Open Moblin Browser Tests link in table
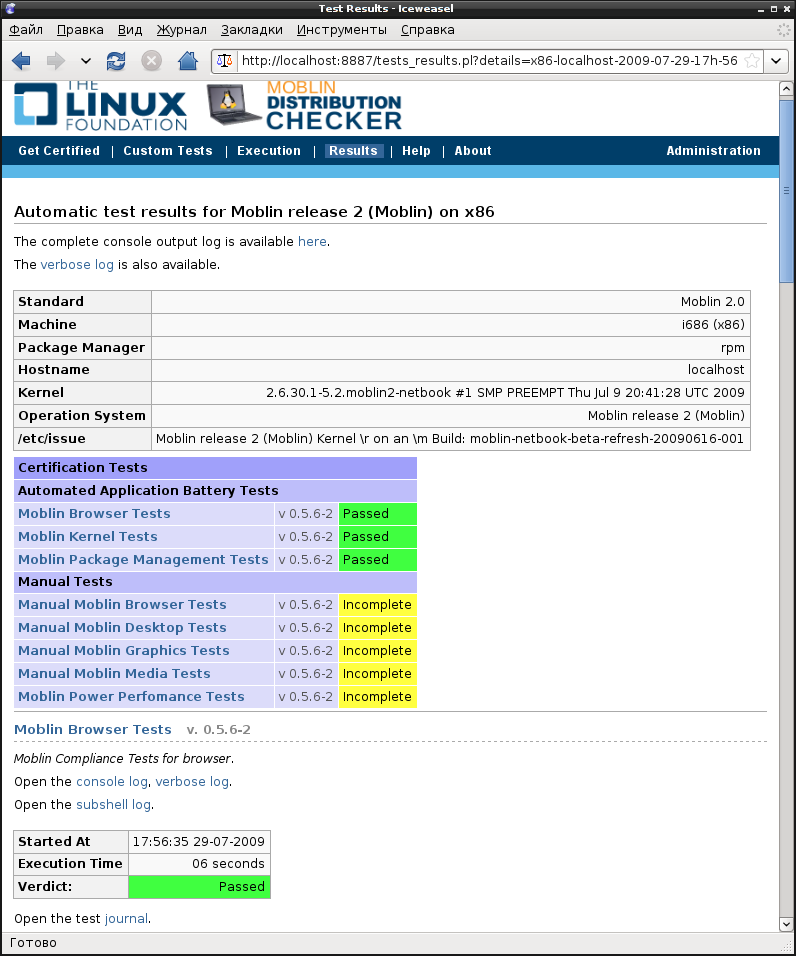Screen dimensions: 796x956 94,513
